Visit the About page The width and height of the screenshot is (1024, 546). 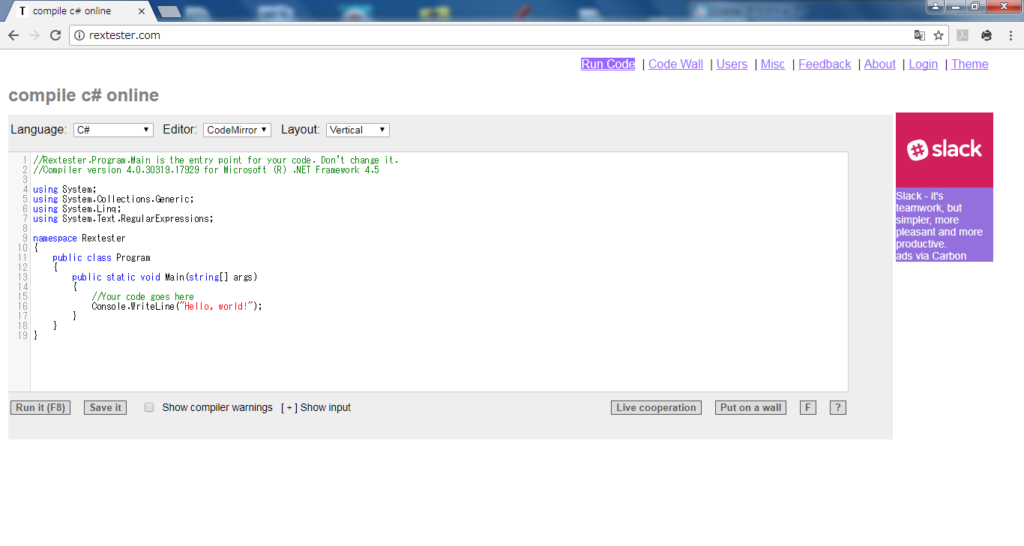[880, 64]
